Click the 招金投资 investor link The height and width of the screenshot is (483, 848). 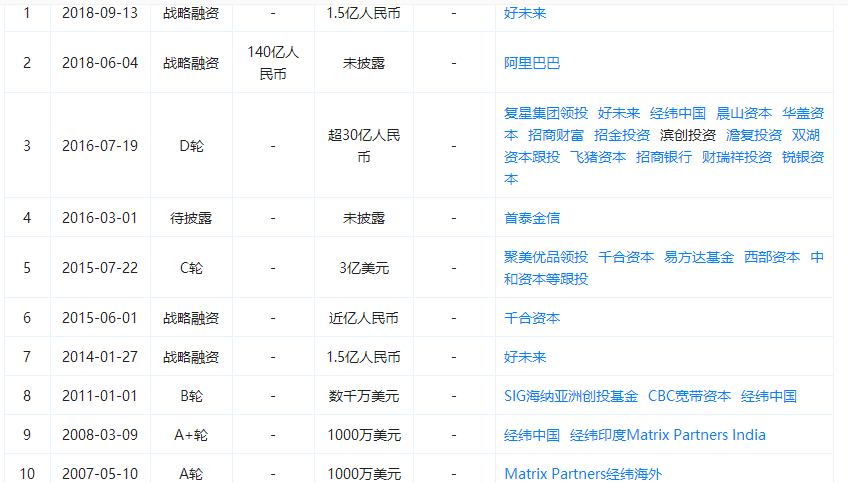coord(621,135)
